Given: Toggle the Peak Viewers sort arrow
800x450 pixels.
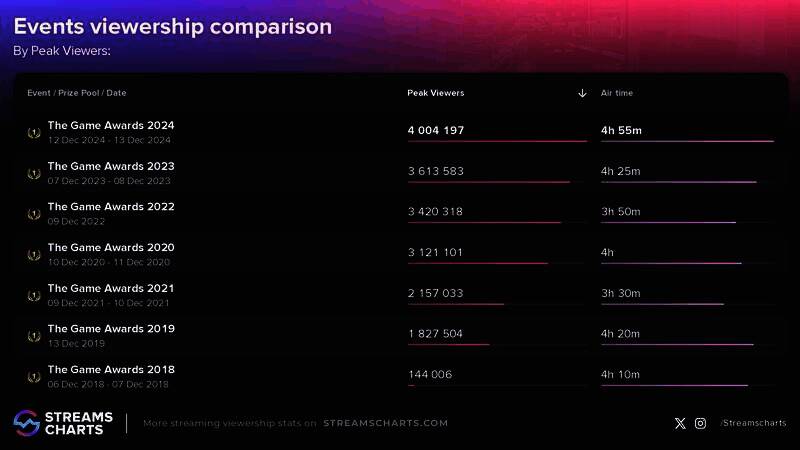Looking at the screenshot, I should pyautogui.click(x=582, y=93).
